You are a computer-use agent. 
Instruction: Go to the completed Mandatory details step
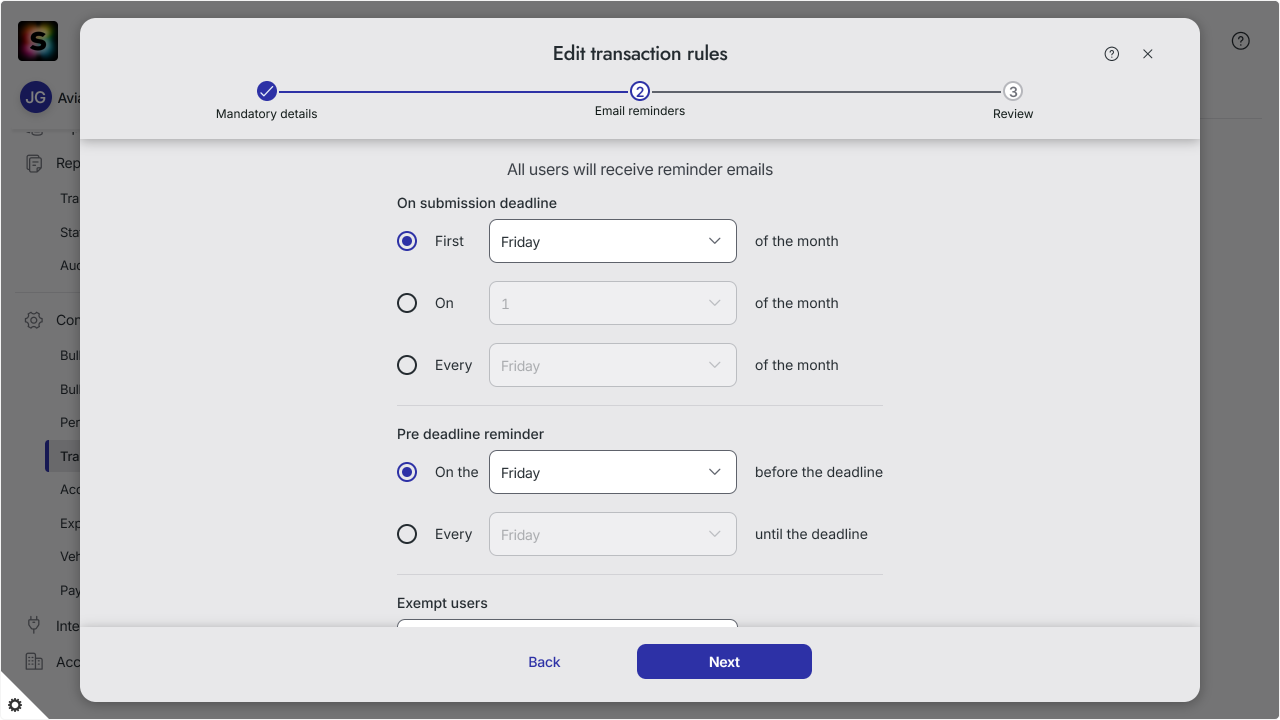(266, 92)
